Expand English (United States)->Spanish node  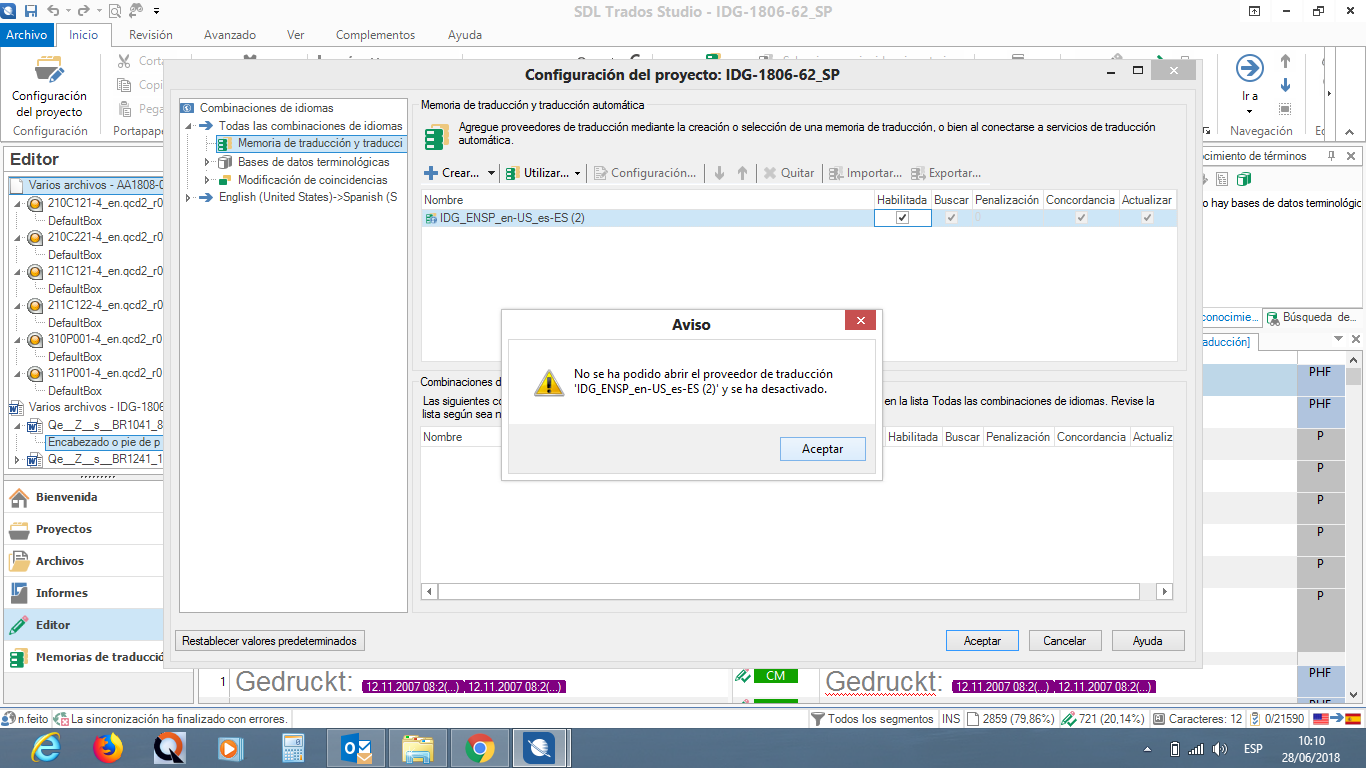tap(188, 198)
